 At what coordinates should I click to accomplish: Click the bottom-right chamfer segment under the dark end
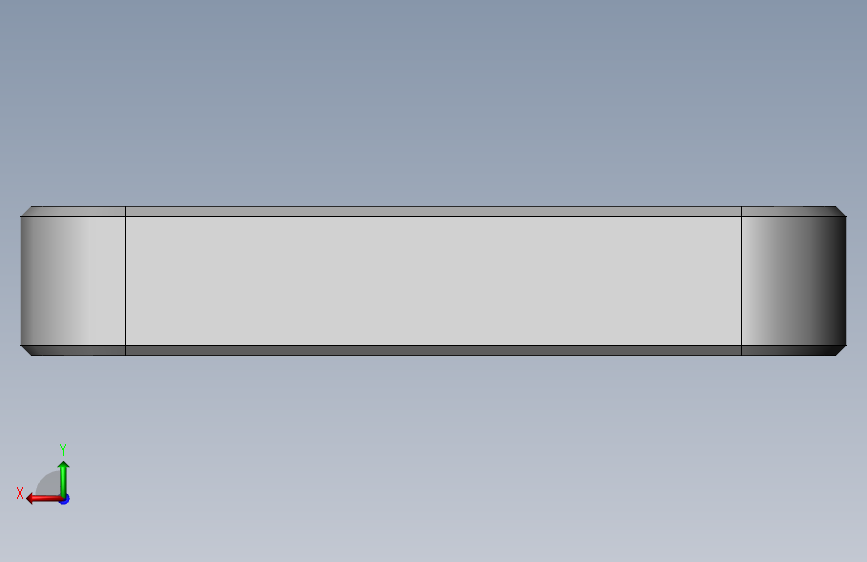point(791,351)
